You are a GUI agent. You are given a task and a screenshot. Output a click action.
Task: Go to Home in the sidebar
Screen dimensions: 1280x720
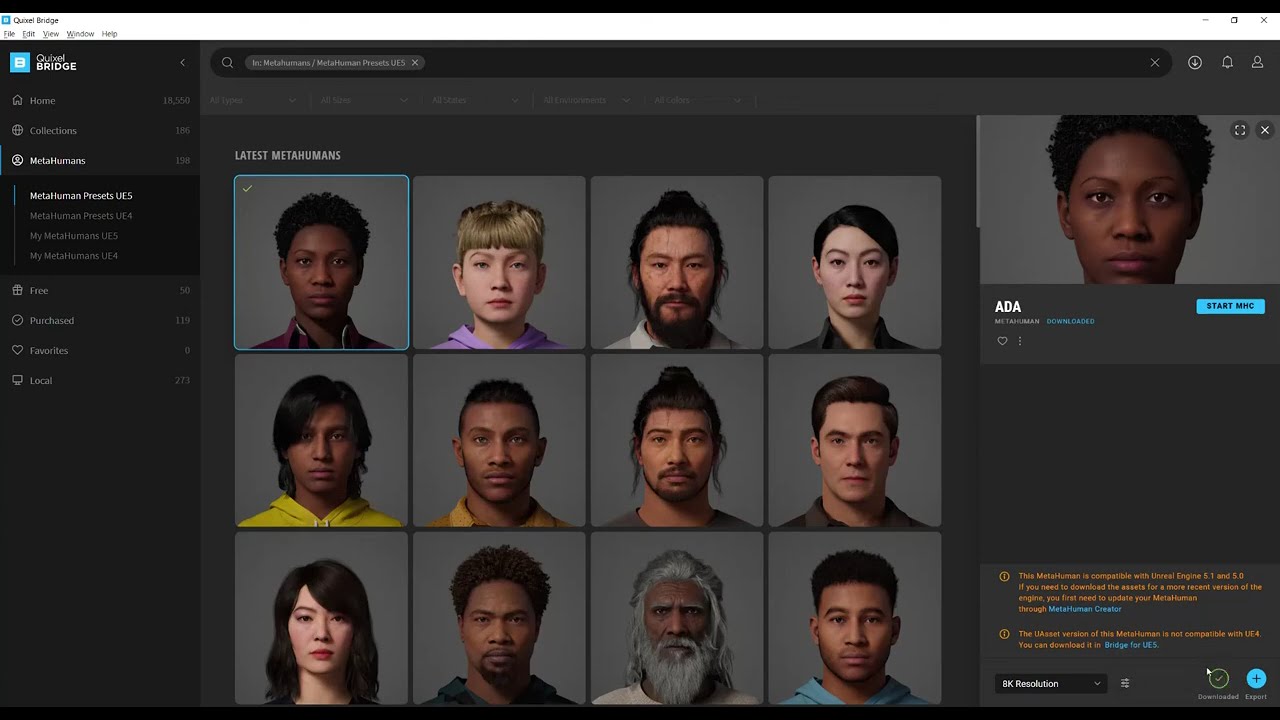[x=100, y=100]
